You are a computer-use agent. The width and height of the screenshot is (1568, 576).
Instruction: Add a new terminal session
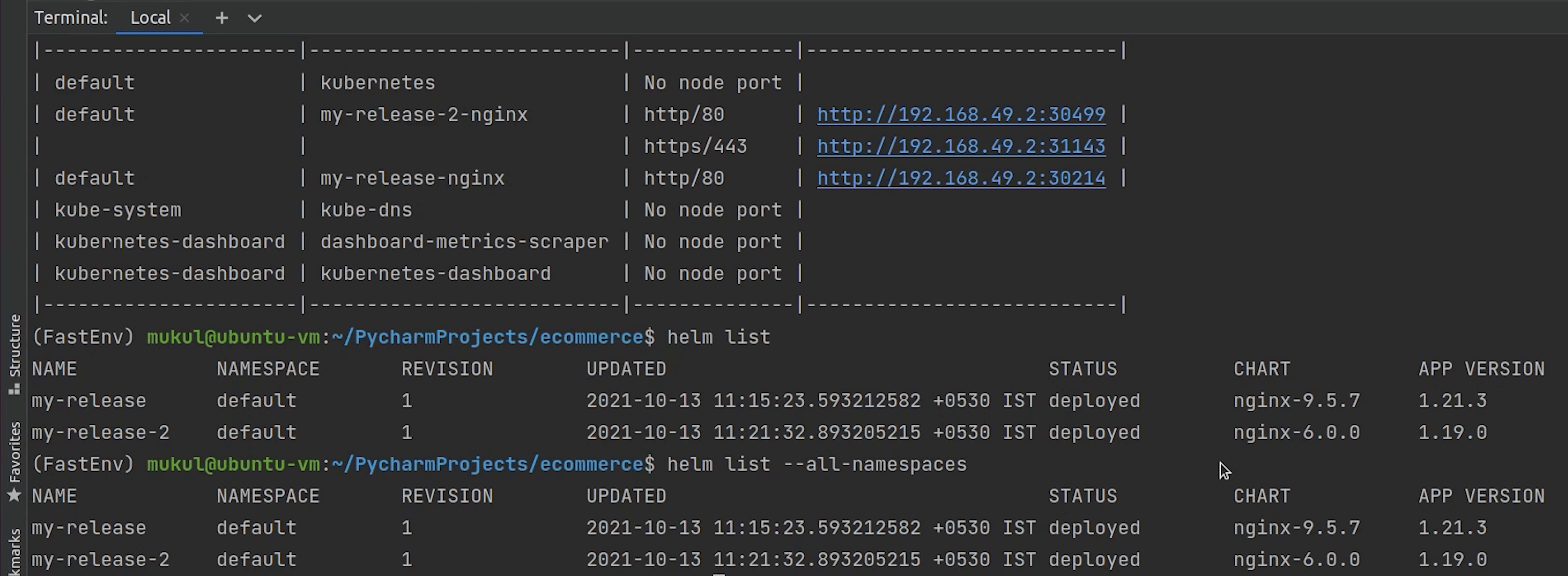222,18
